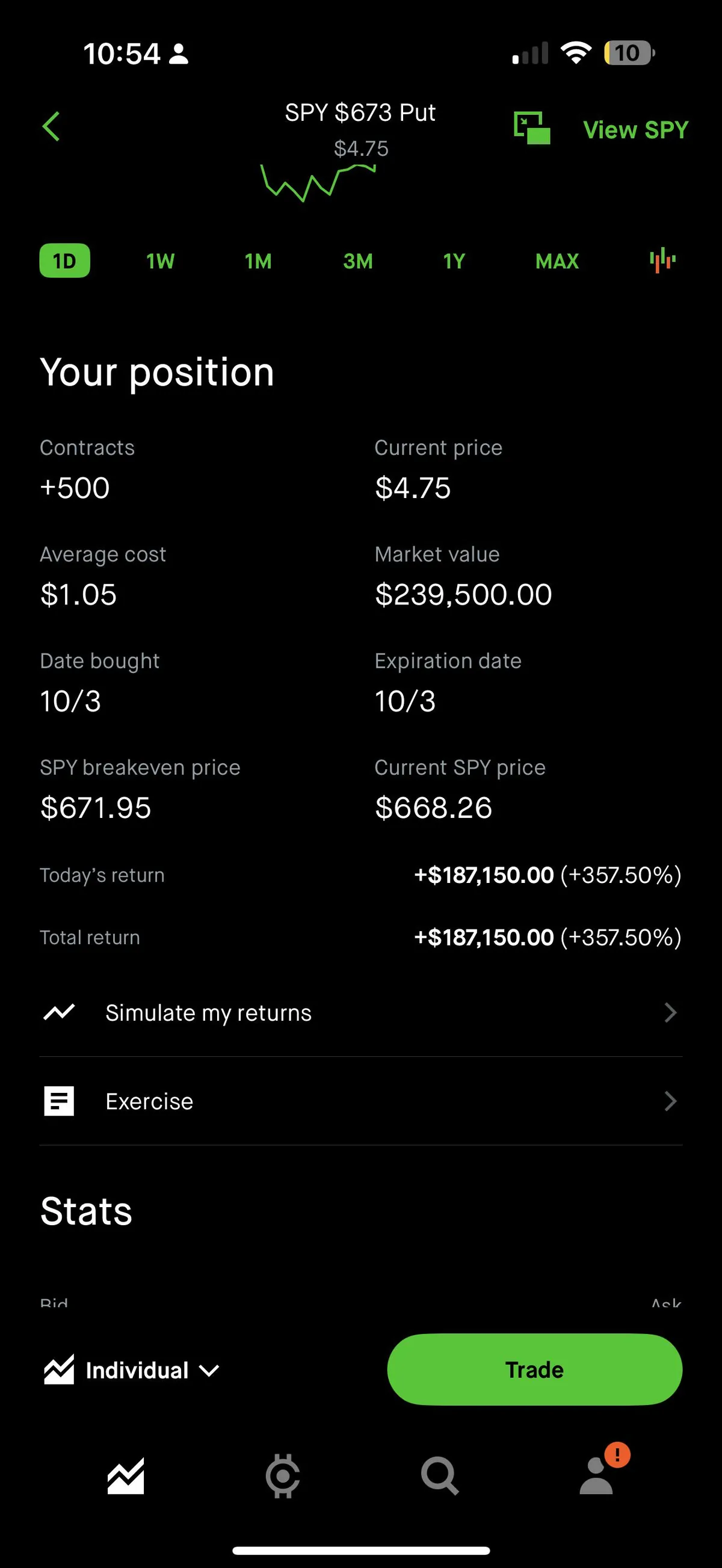Tap the Exercise document icon
This screenshot has width=722, height=1568.
(x=59, y=1101)
